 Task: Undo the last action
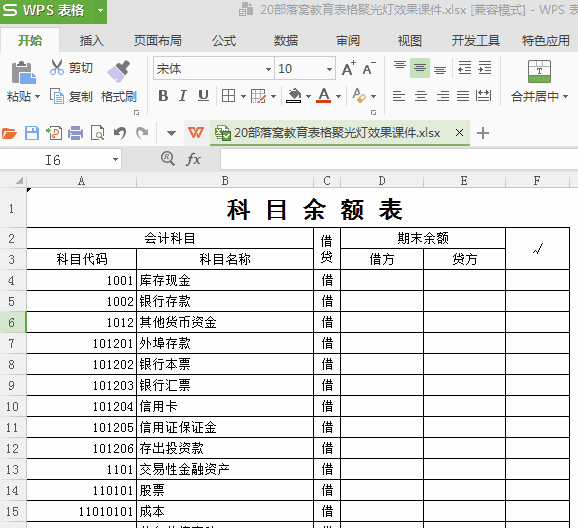120,133
